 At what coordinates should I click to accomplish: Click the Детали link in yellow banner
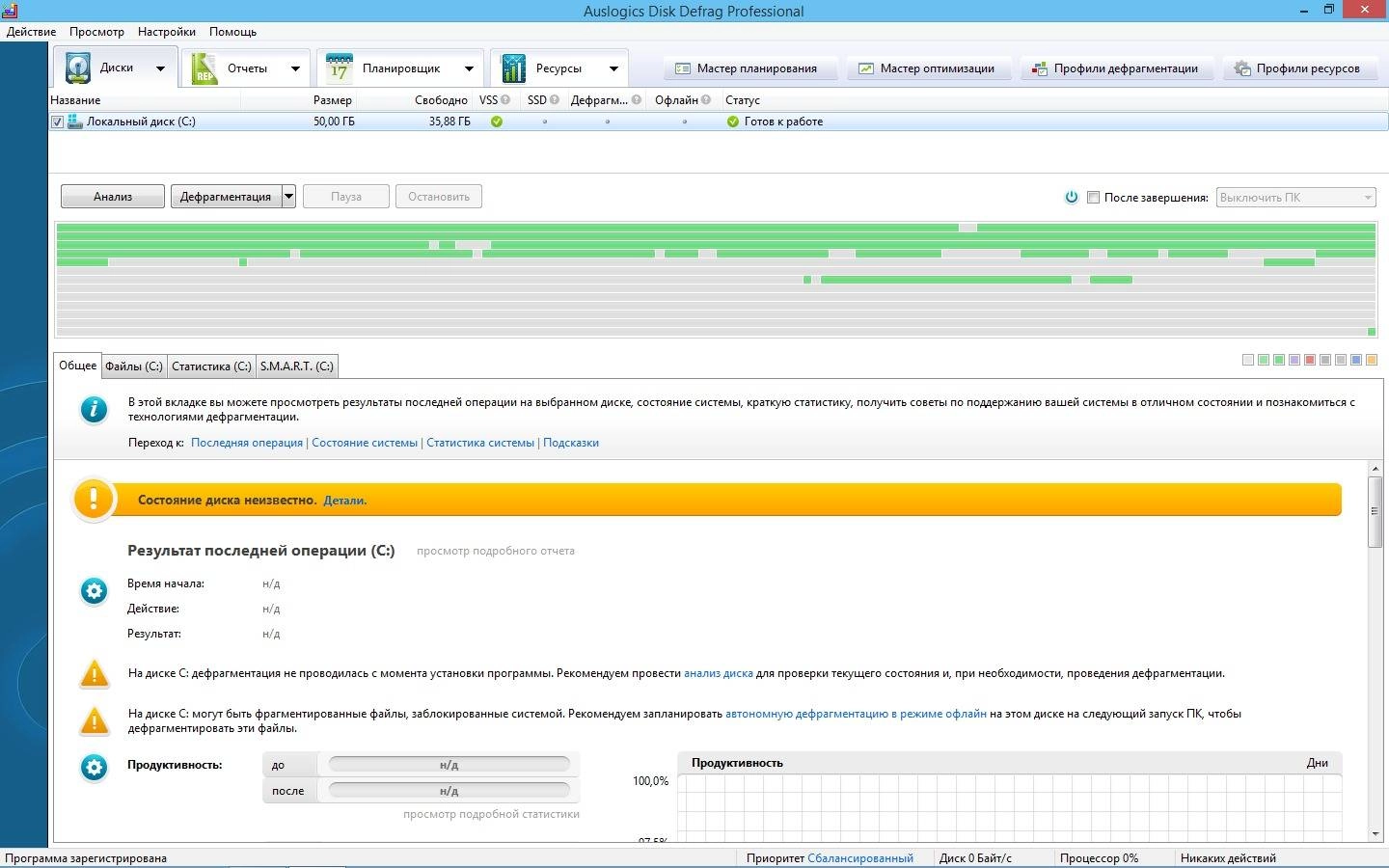(x=344, y=500)
